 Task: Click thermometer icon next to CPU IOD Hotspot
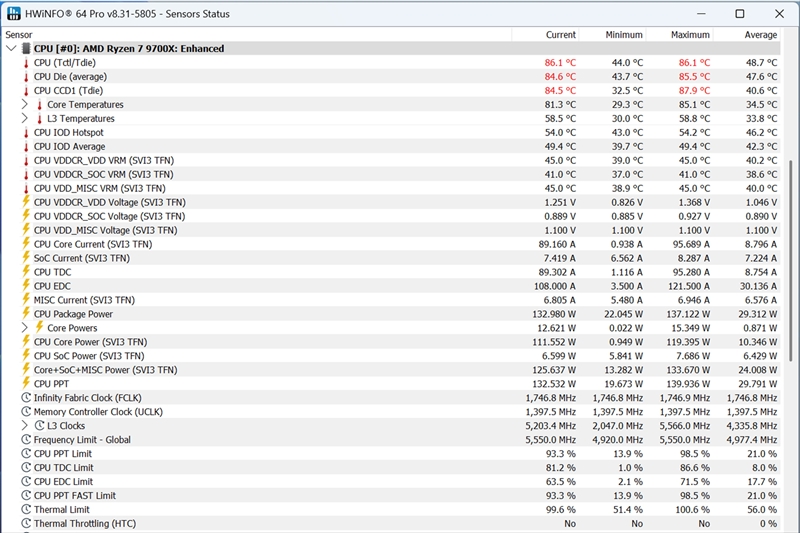pyautogui.click(x=26, y=133)
